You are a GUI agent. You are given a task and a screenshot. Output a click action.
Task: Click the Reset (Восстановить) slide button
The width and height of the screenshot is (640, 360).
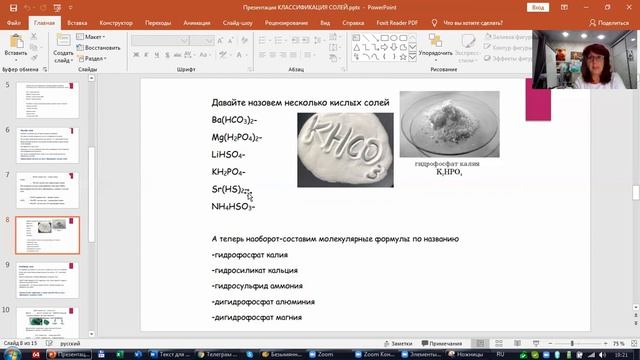tap(98, 47)
